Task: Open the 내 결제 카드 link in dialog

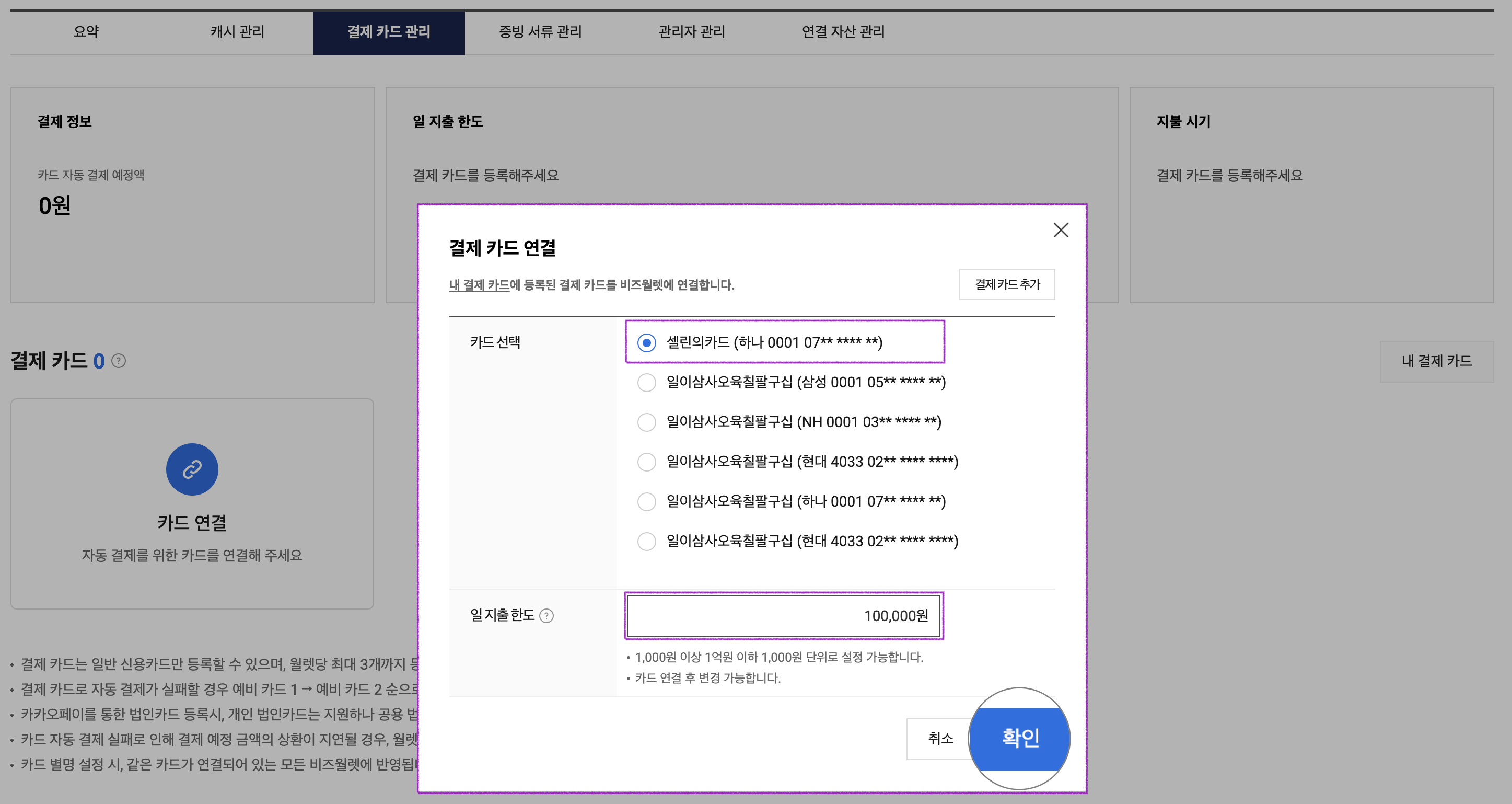Action: [479, 285]
